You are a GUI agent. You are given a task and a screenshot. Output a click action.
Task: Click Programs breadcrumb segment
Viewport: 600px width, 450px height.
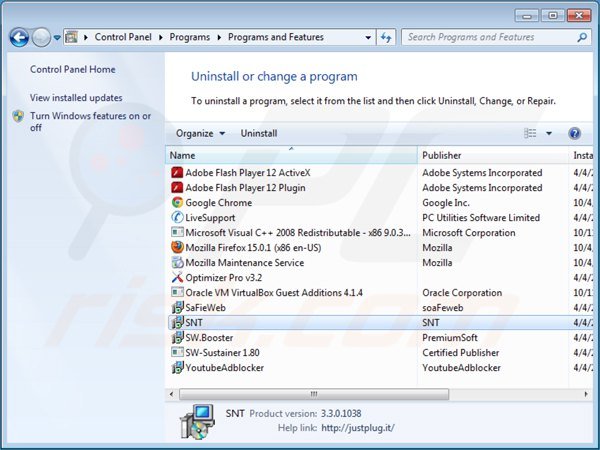click(x=189, y=37)
